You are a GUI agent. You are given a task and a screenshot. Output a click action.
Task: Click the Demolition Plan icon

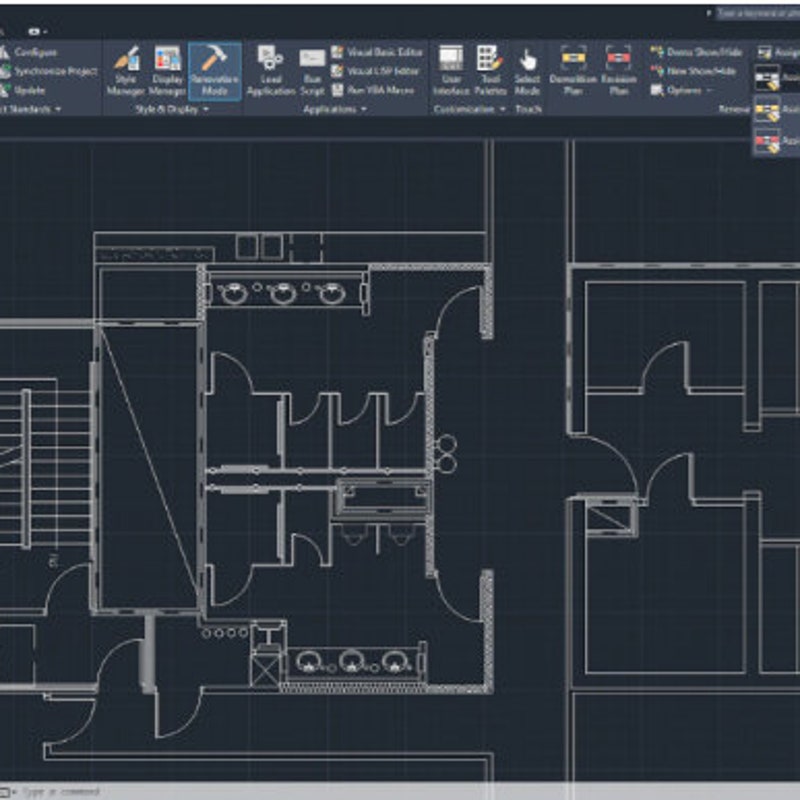pos(572,60)
